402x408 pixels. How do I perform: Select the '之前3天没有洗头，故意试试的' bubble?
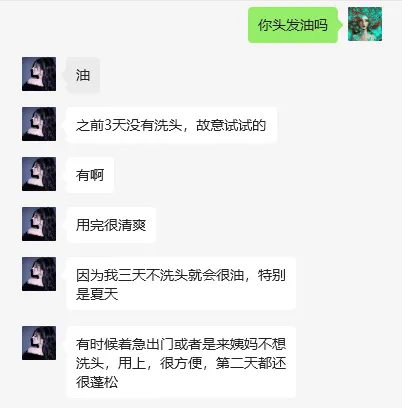click(x=171, y=125)
